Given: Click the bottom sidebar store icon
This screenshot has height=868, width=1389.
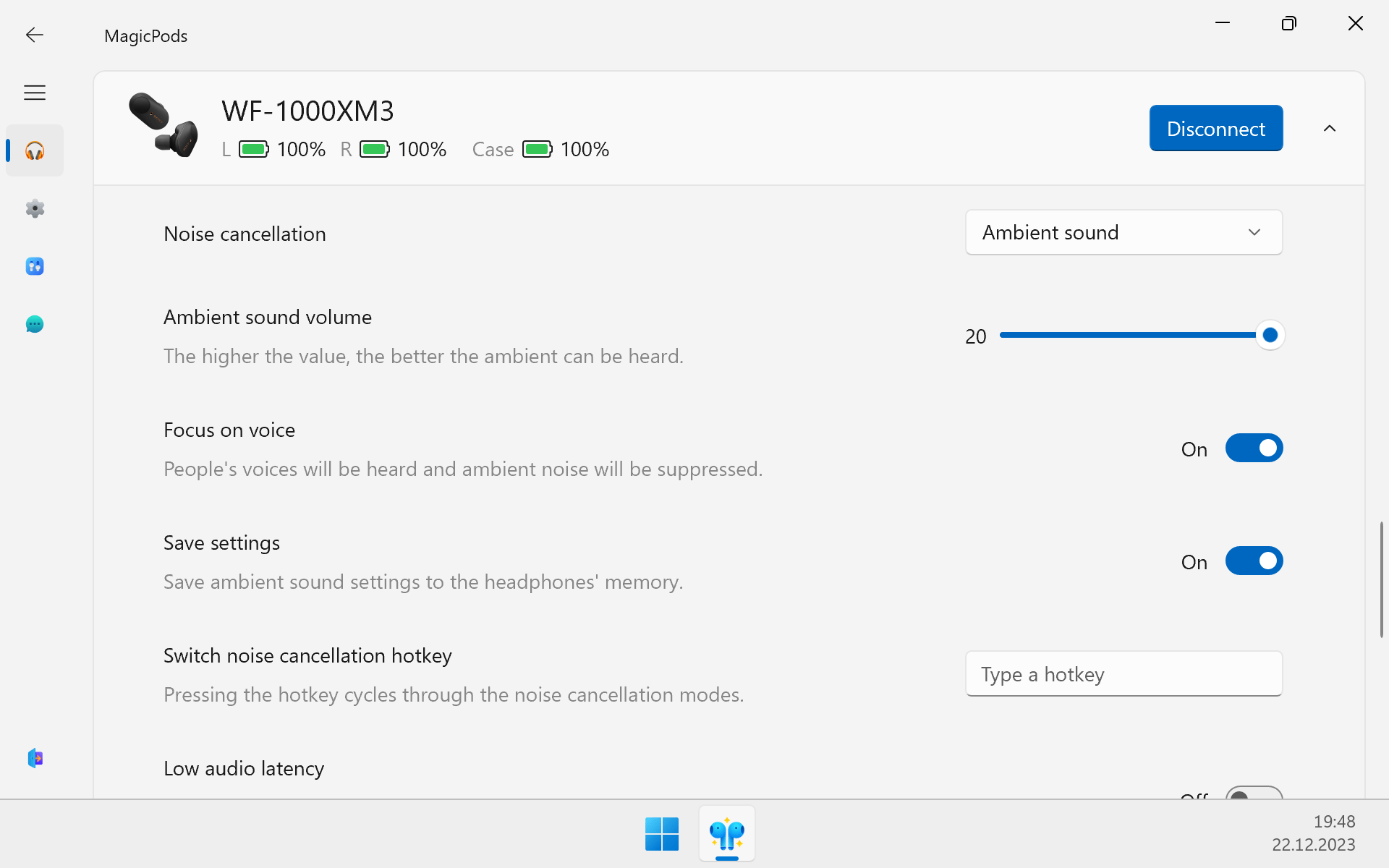Looking at the screenshot, I should [x=35, y=758].
